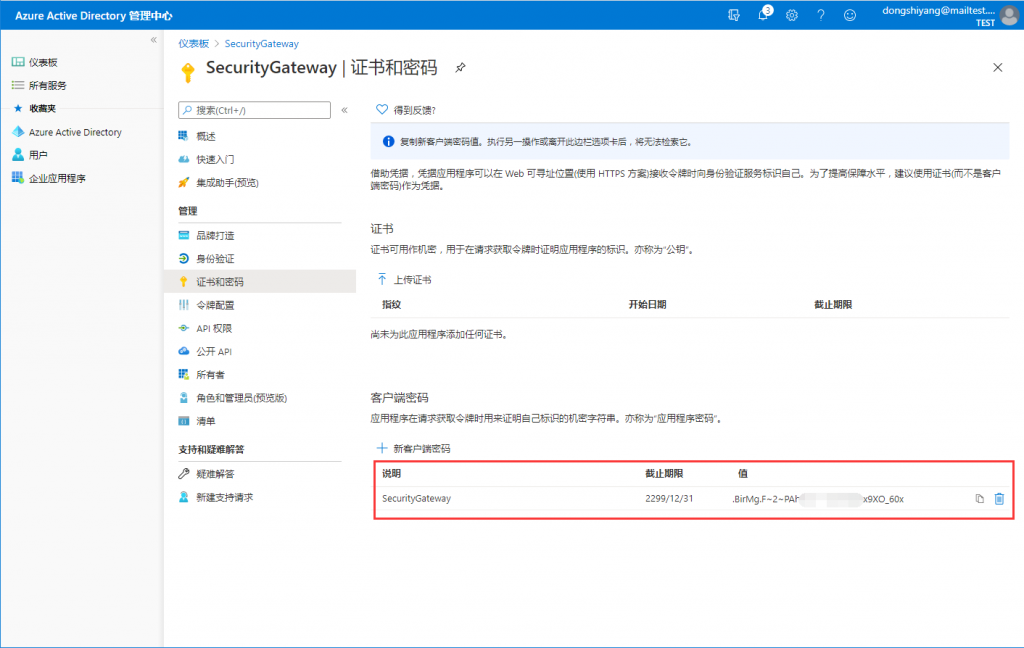Open the help question mark
1024x648 pixels.
point(821,15)
